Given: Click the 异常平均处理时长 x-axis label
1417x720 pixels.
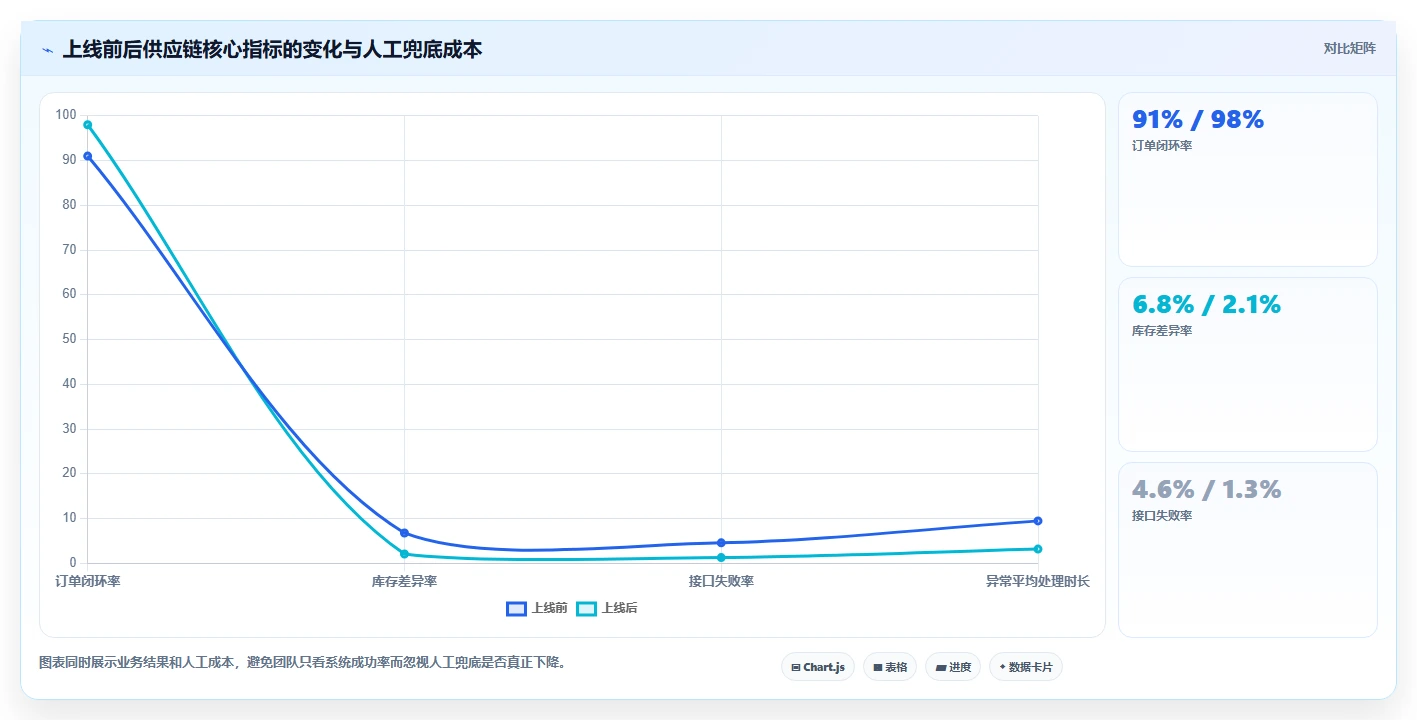Looking at the screenshot, I should 1038,581.
